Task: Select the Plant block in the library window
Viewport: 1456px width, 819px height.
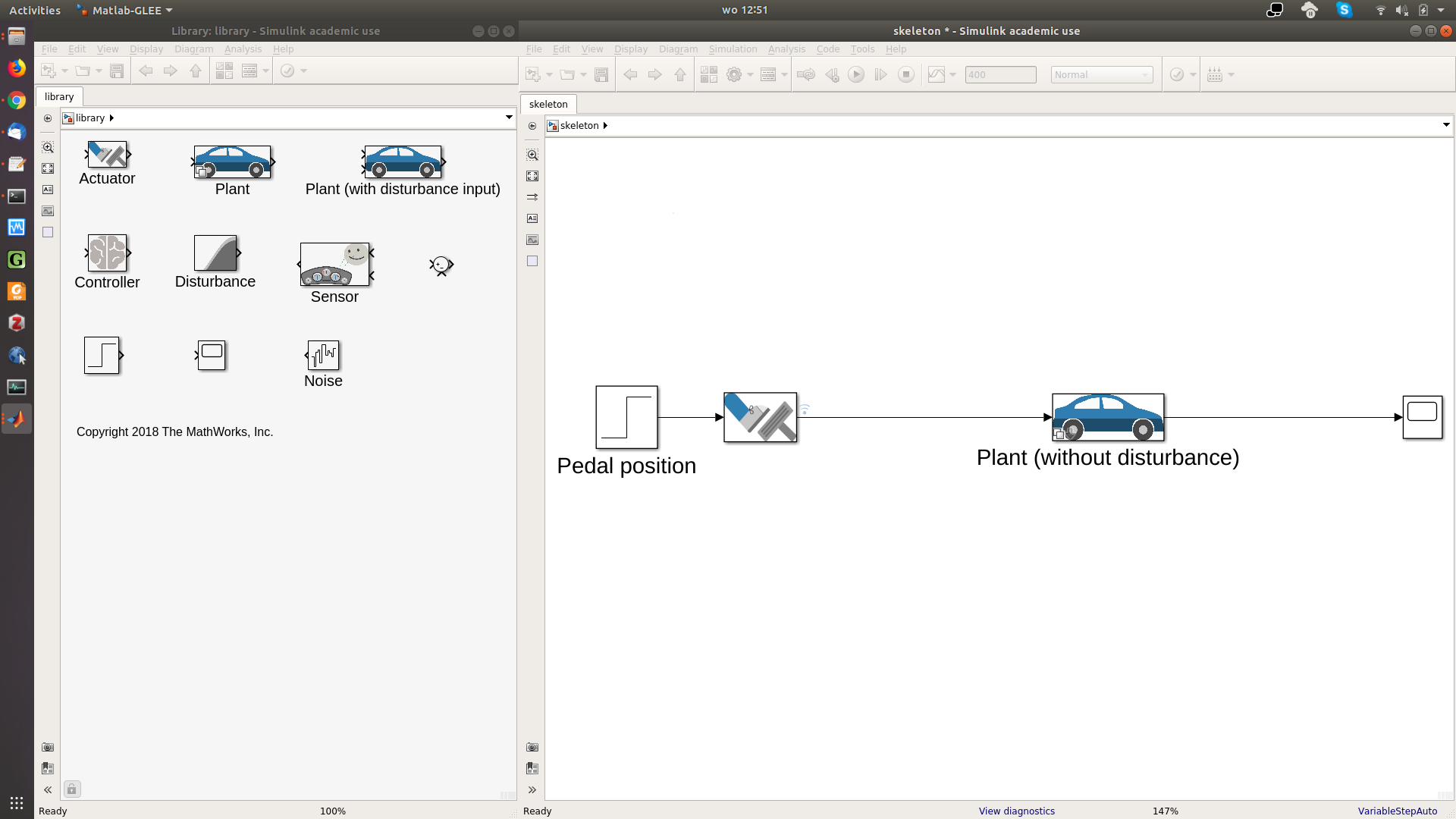Action: point(232,162)
